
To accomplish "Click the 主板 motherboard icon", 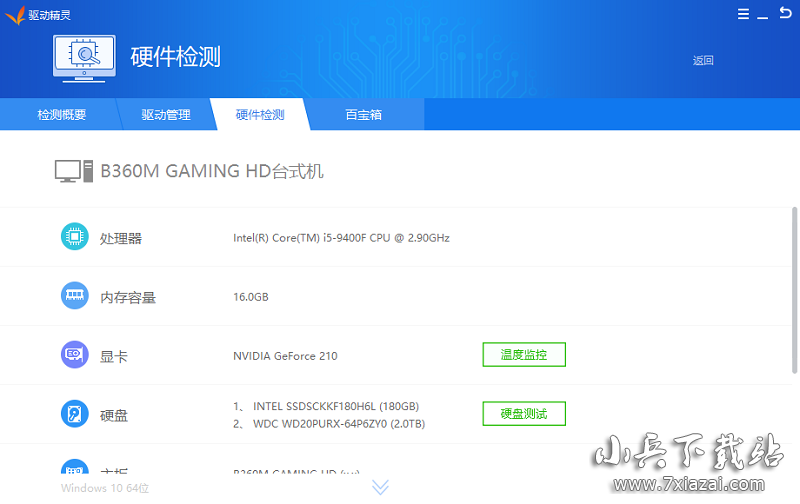I will (x=74, y=466).
